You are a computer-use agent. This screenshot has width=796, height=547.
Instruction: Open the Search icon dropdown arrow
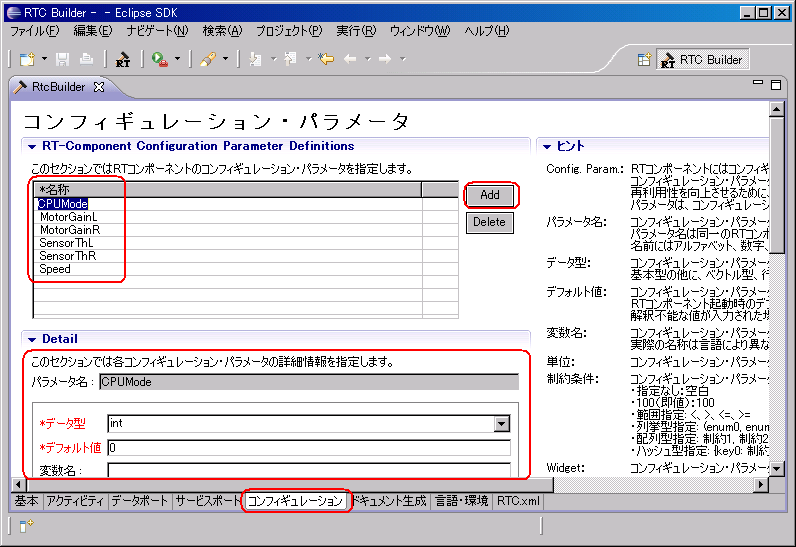225,59
